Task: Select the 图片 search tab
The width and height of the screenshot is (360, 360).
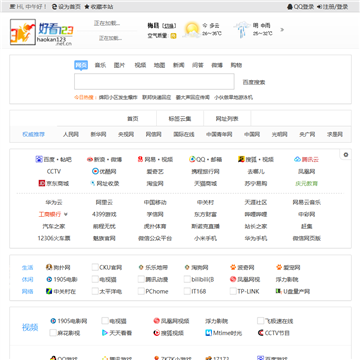Action: [119, 65]
